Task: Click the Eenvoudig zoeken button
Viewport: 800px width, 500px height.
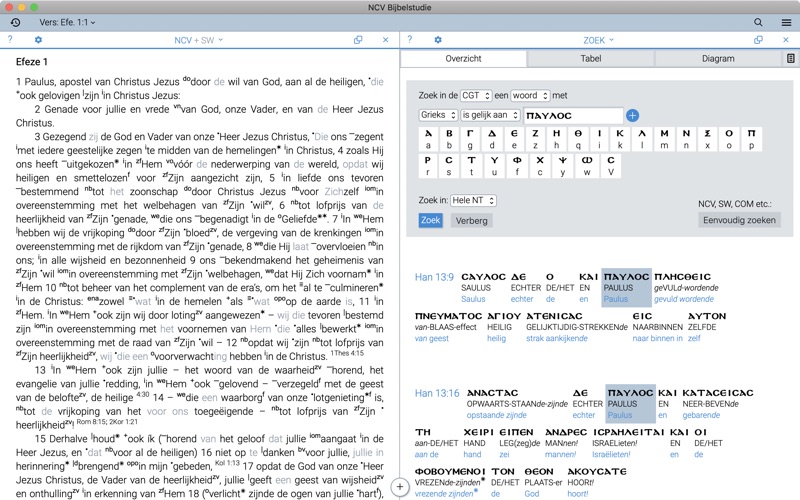Action: click(x=739, y=220)
